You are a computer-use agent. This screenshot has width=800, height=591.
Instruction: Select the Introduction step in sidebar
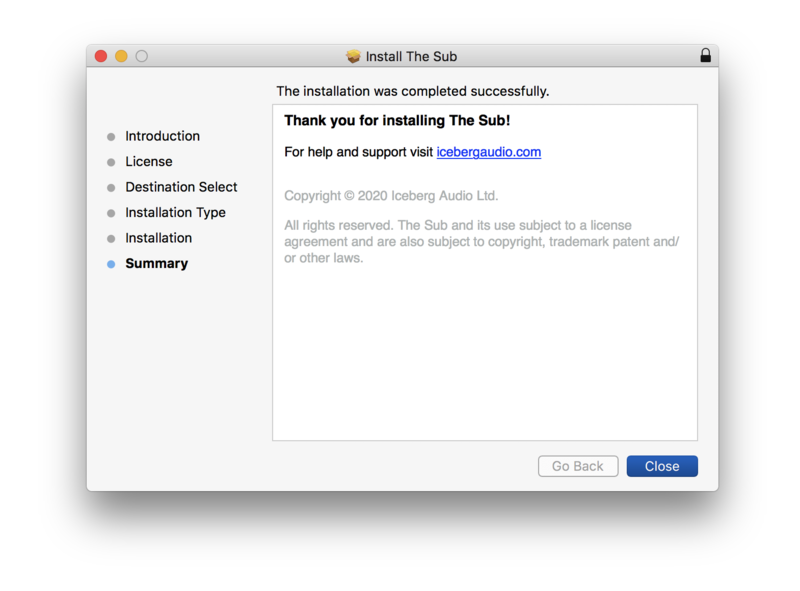[162, 136]
